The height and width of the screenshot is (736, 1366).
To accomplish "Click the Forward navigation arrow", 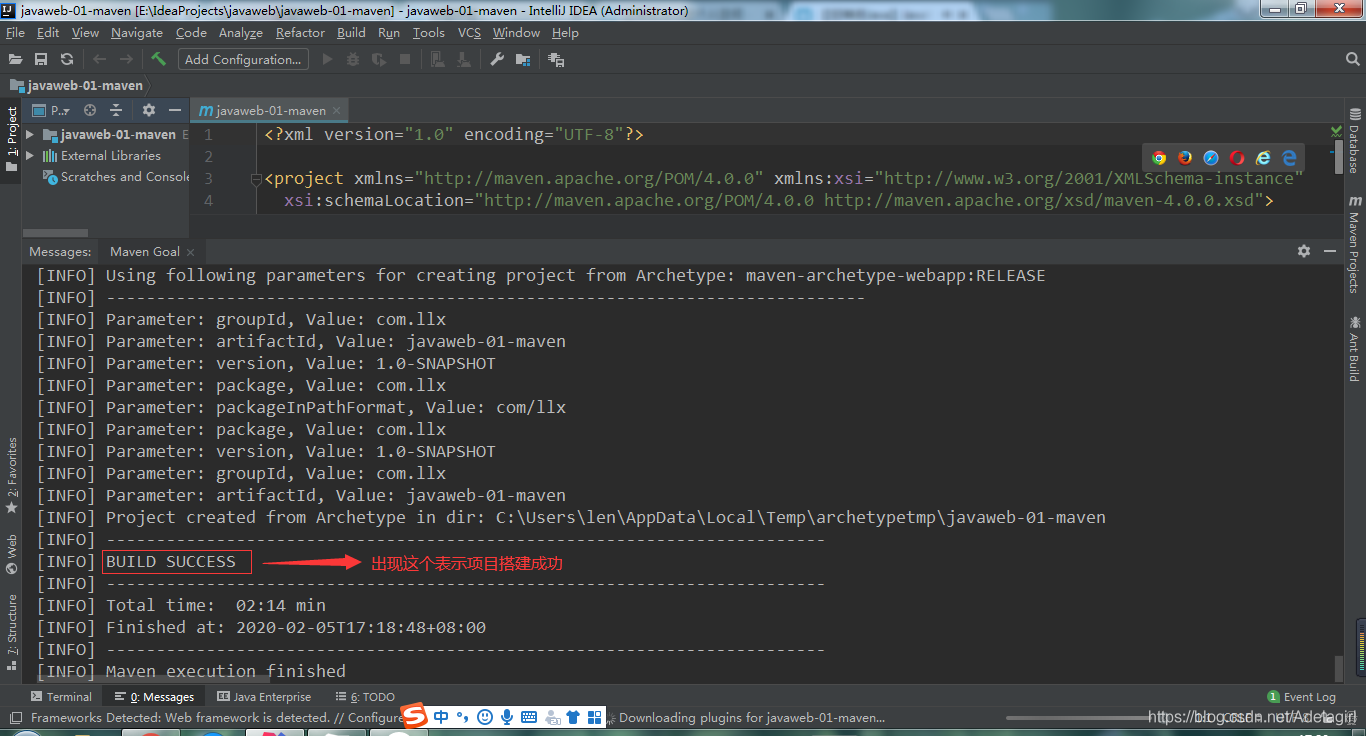I will pyautogui.click(x=126, y=59).
